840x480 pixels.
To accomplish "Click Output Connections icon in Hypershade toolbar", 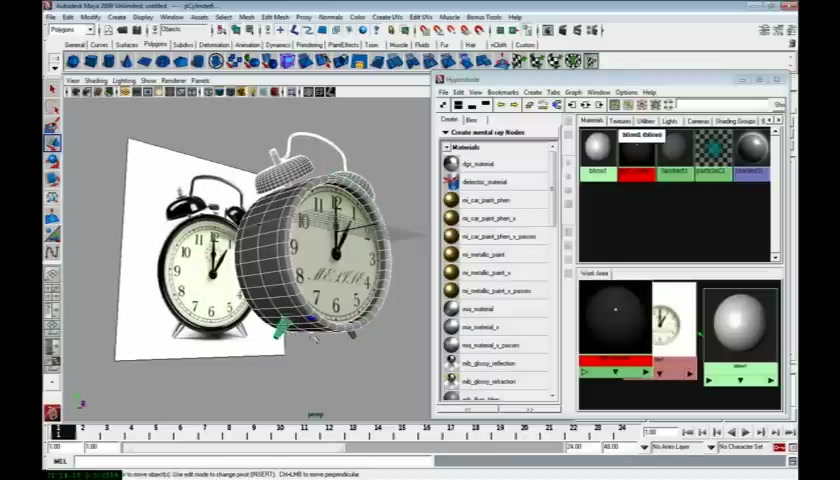I will tap(599, 105).
